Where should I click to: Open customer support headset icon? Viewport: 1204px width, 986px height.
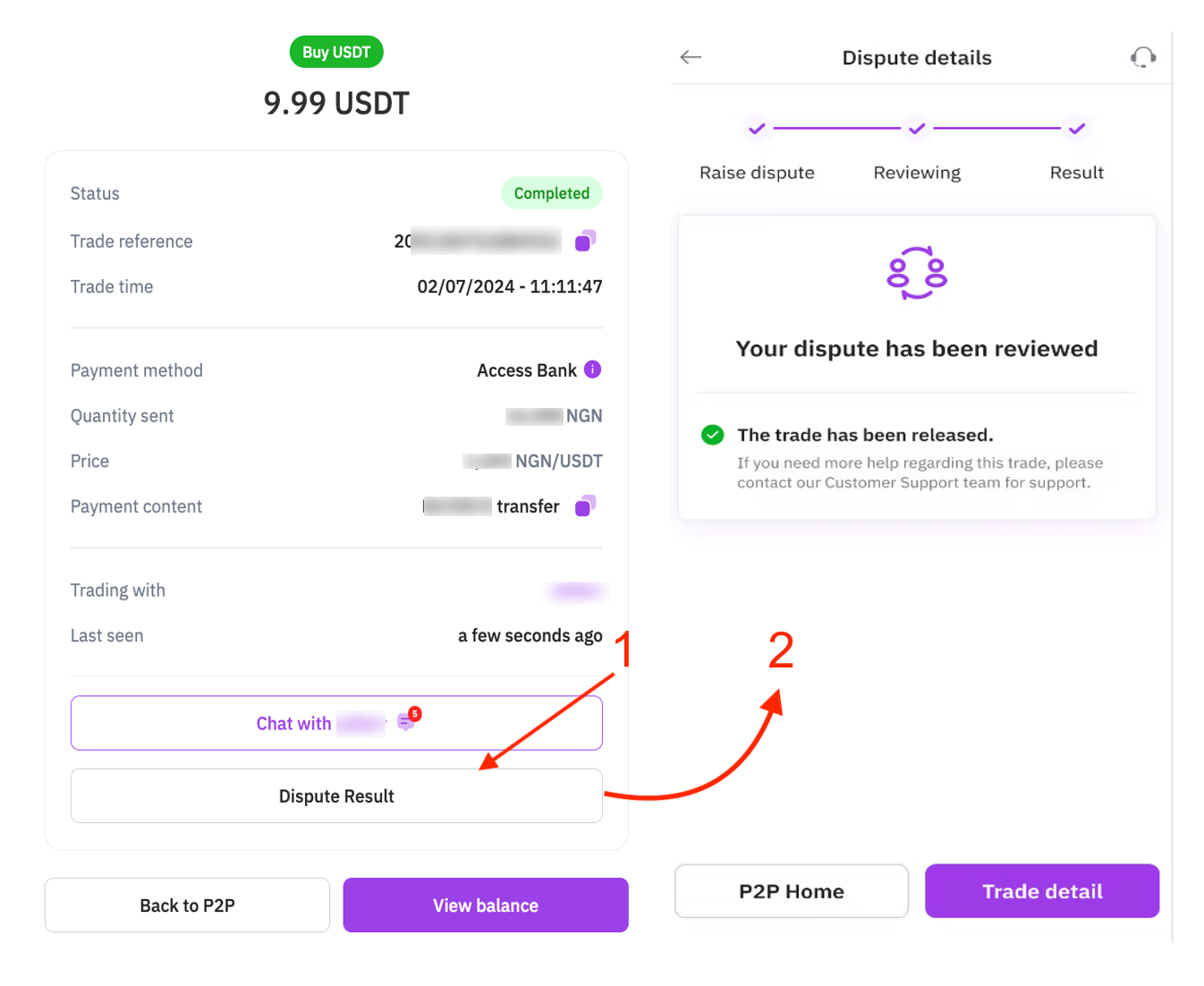(1142, 57)
